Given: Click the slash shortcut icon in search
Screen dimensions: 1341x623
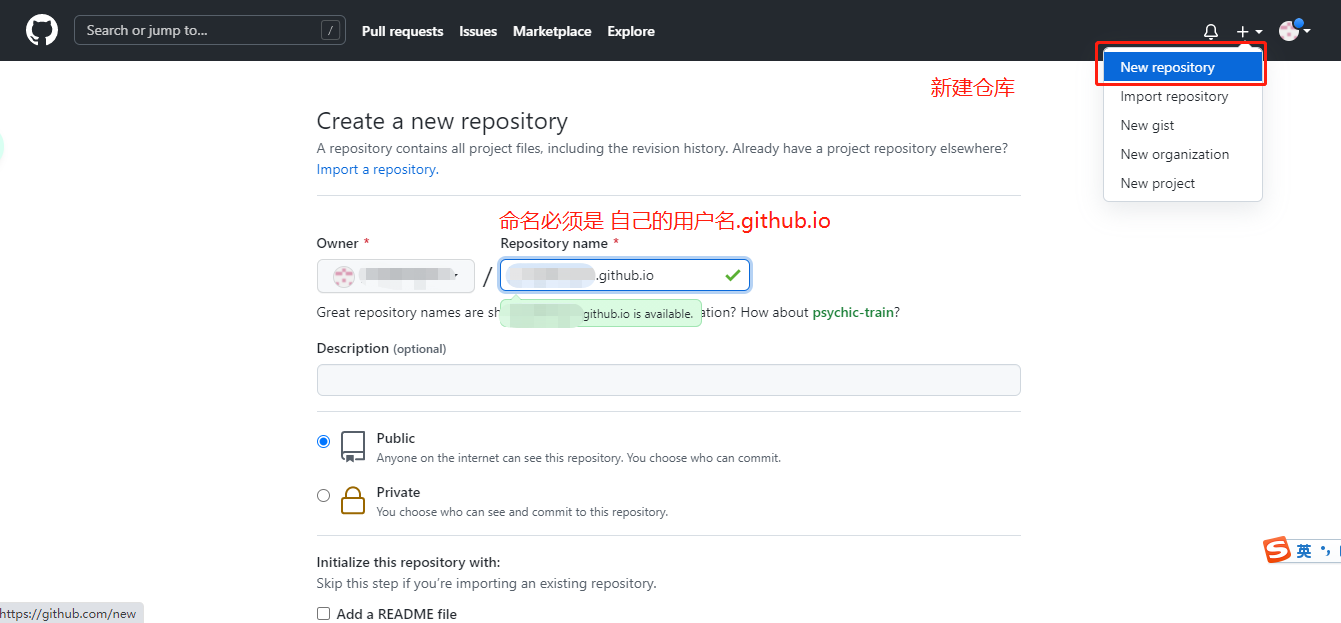Looking at the screenshot, I should tap(331, 30).
